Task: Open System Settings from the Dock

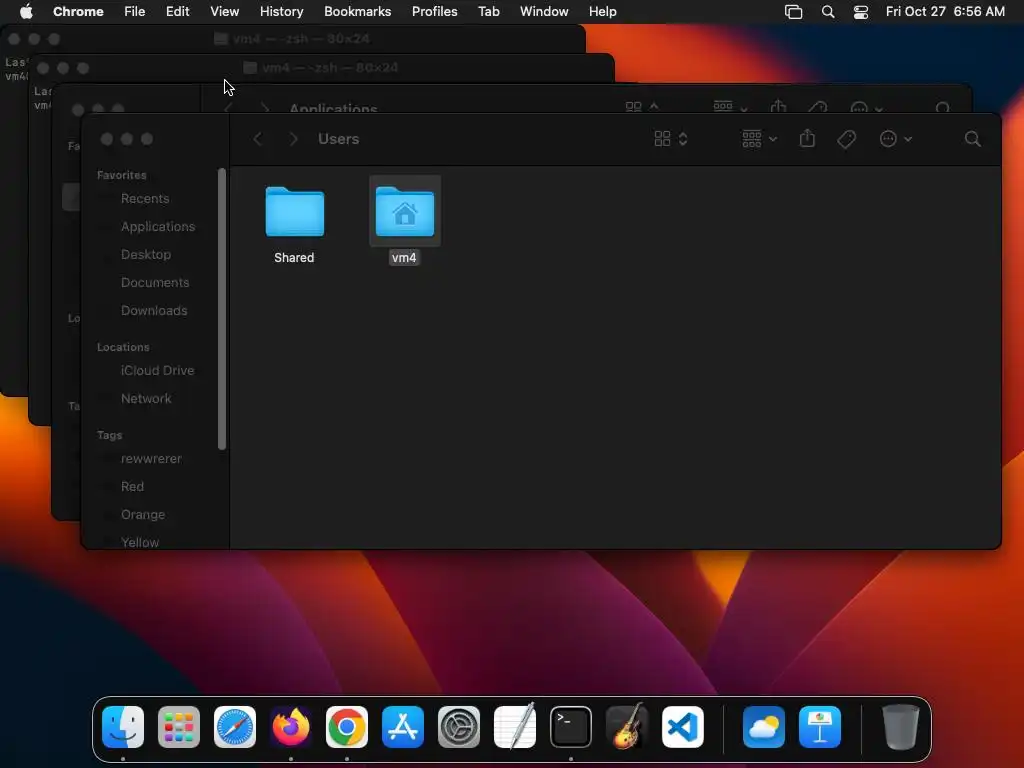Action: tap(459, 727)
